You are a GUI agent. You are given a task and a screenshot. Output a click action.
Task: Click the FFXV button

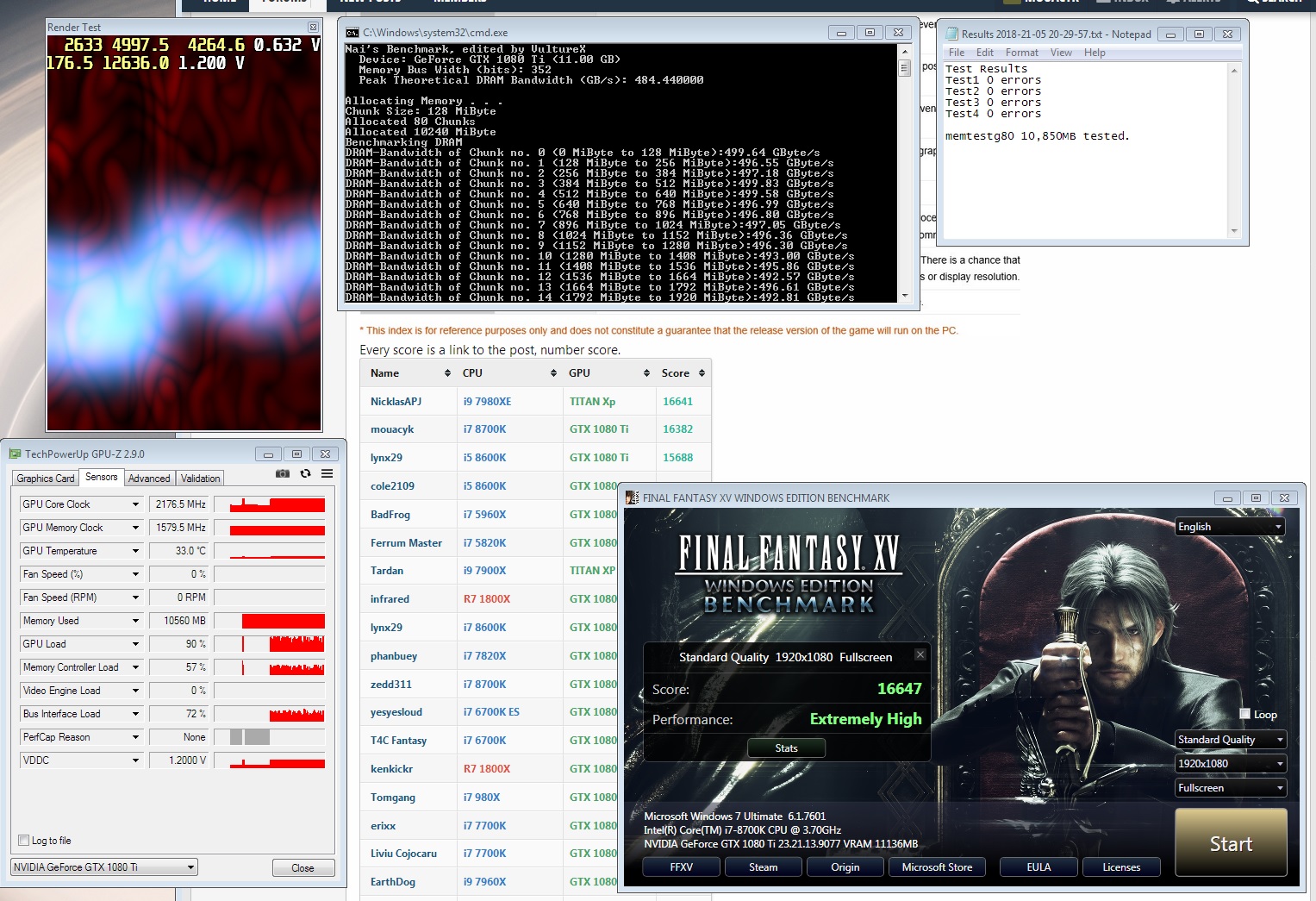[682, 867]
